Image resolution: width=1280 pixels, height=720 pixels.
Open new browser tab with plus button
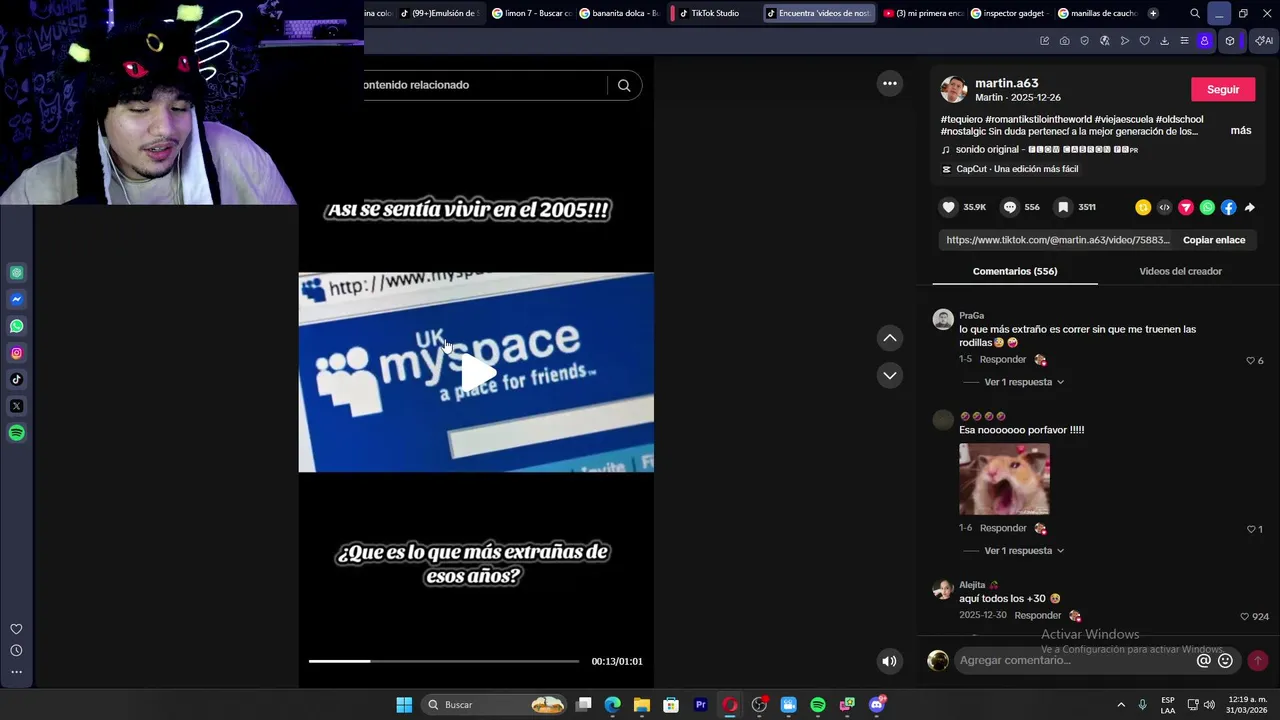[1153, 13]
